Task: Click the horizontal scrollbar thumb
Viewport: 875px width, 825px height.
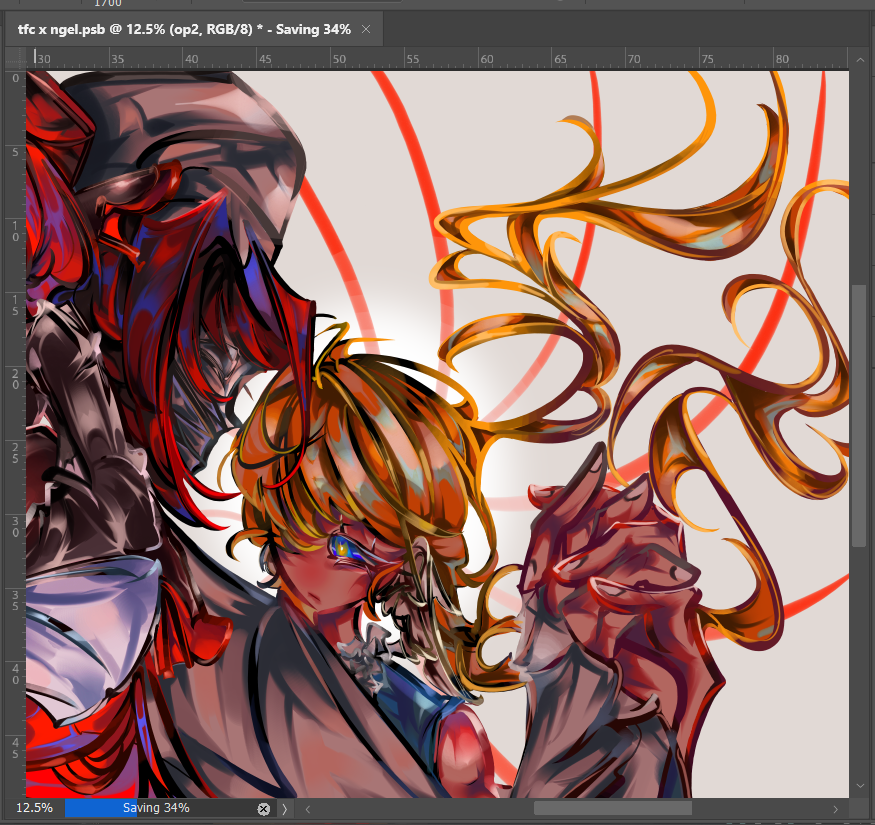Action: point(613,808)
